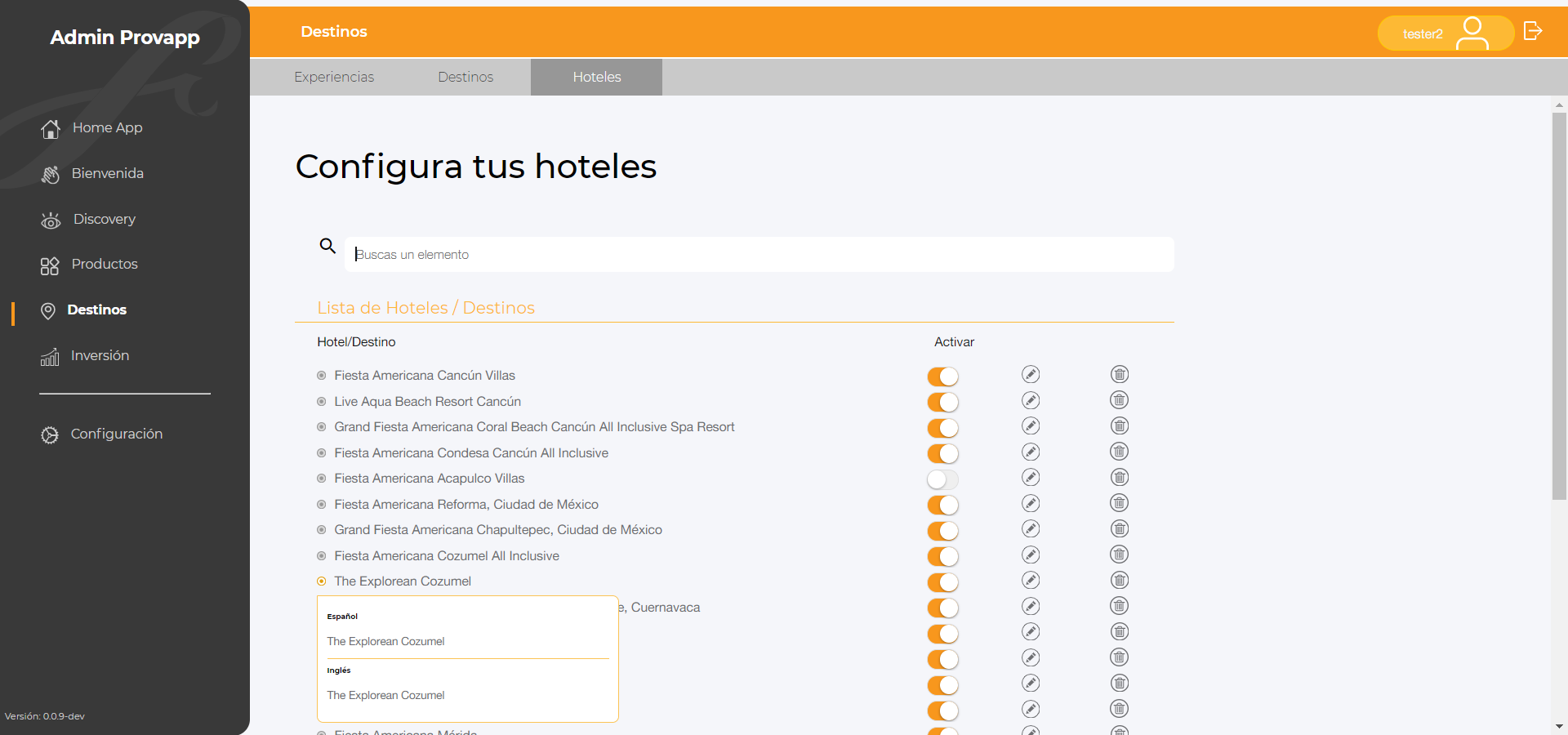Select radio for Fiesta Americana Acapulco Villas
This screenshot has height=735, width=1568.
point(322,479)
